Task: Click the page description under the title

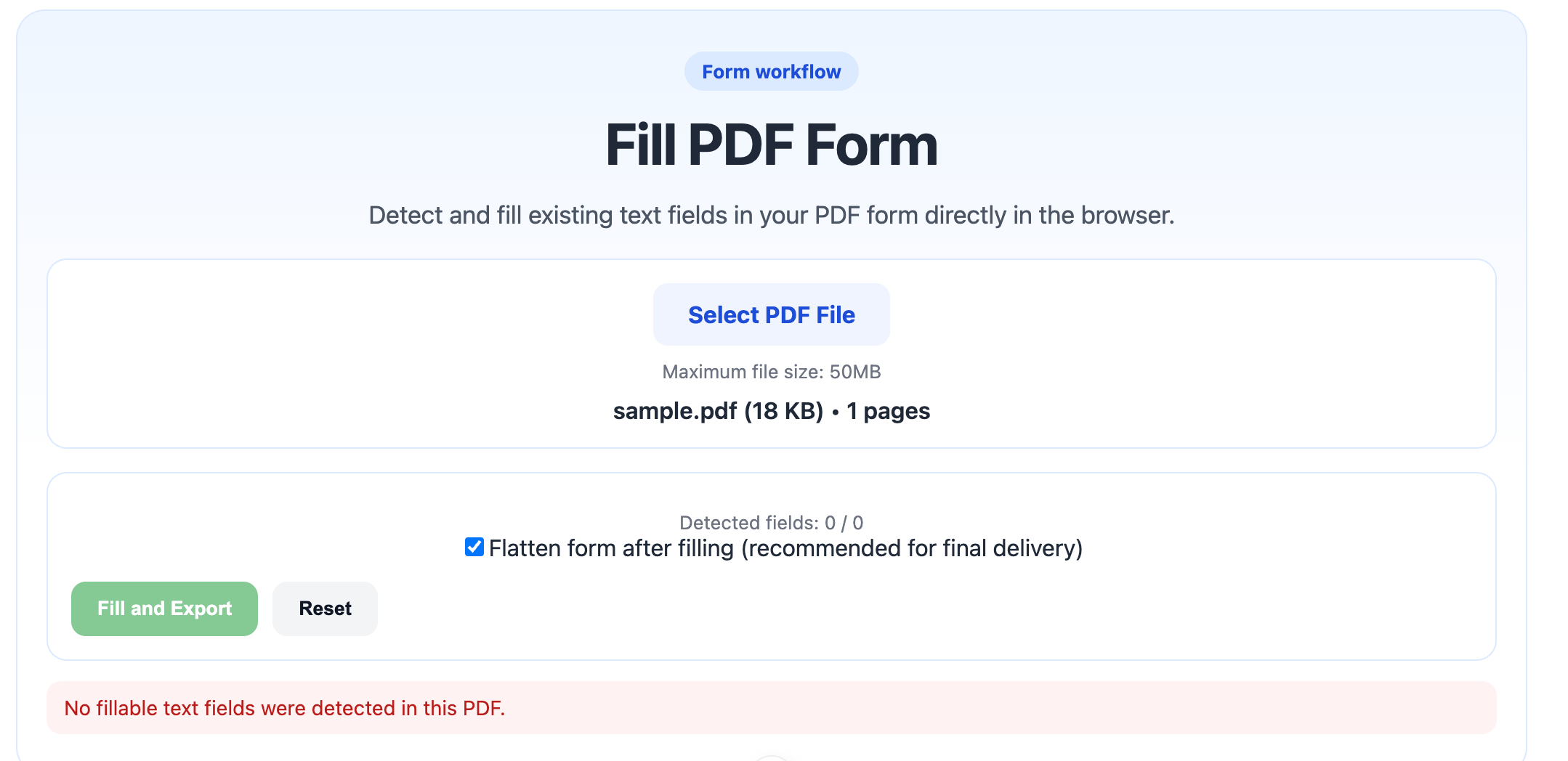Action: click(772, 214)
